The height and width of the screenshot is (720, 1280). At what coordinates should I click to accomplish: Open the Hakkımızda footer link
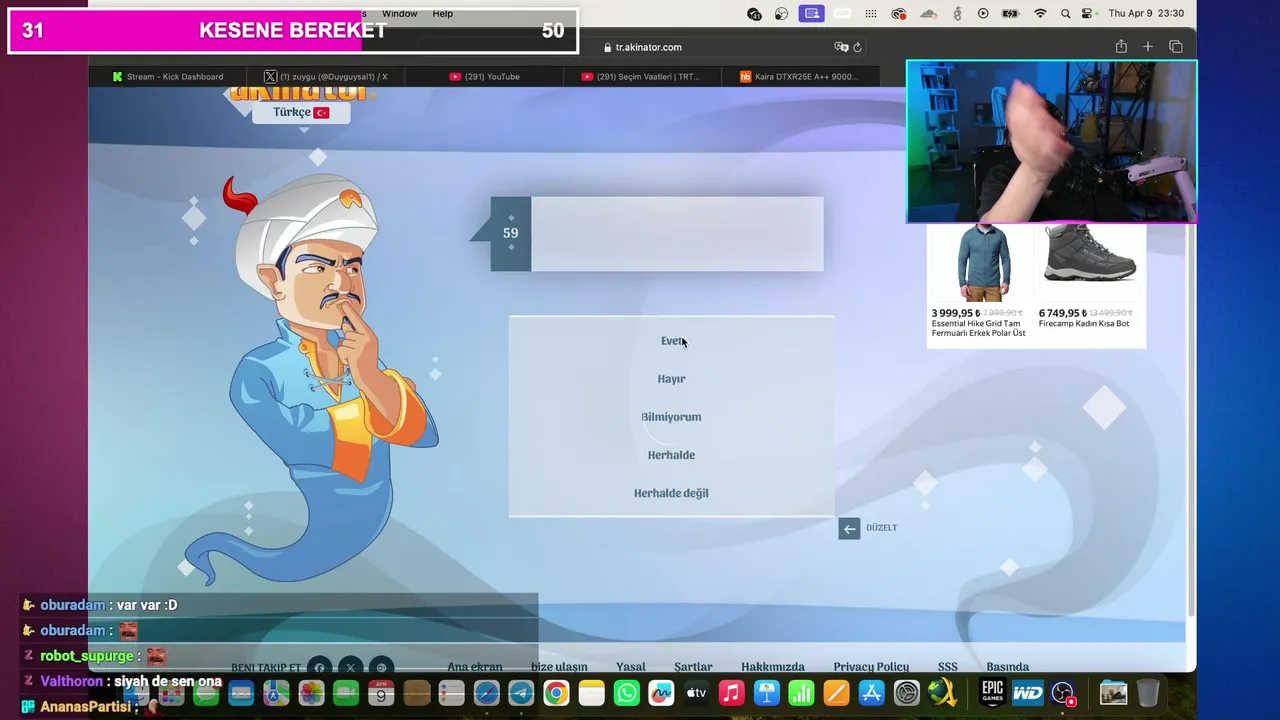[773, 667]
